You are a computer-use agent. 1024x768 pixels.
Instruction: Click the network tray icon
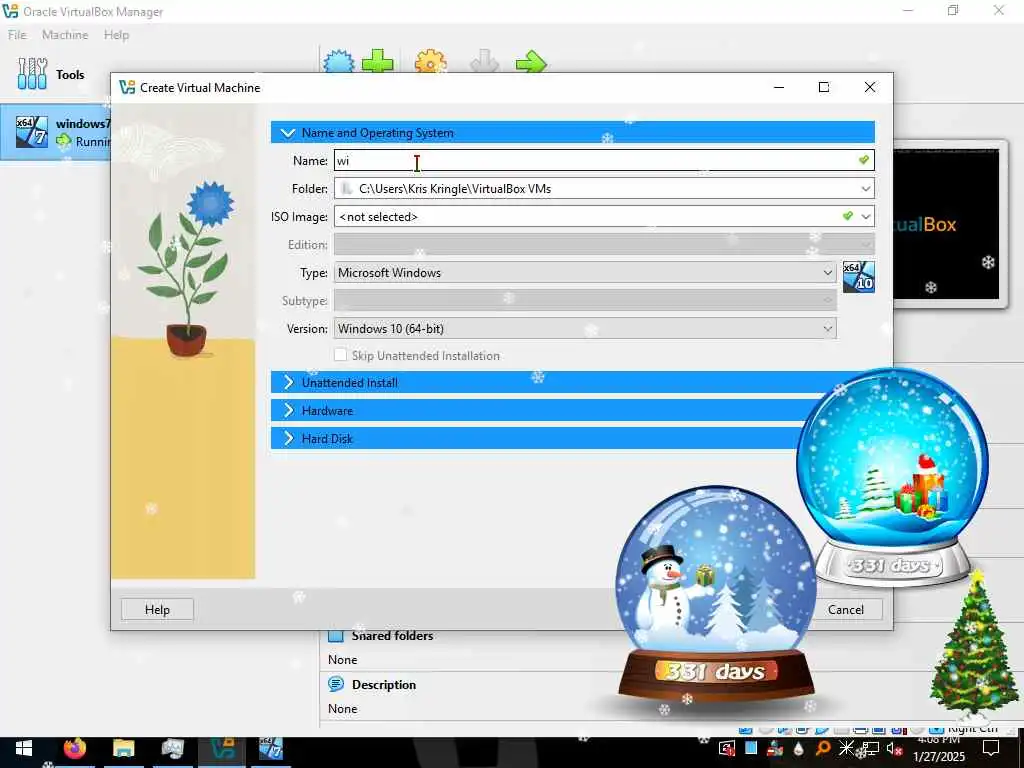870,748
